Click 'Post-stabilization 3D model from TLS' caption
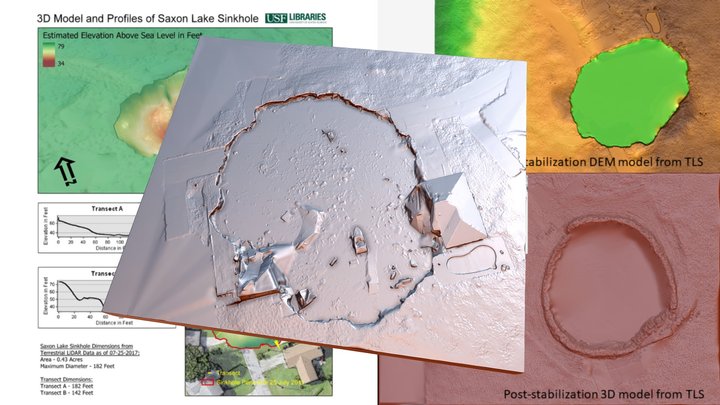The height and width of the screenshot is (405, 720). pyautogui.click(x=603, y=394)
